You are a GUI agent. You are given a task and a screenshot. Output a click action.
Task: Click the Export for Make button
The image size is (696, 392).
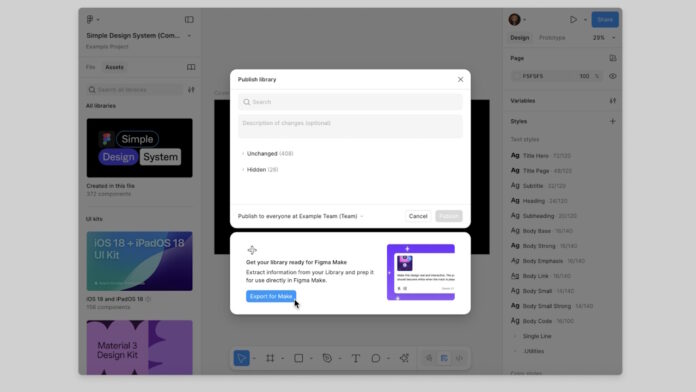pyautogui.click(x=271, y=296)
